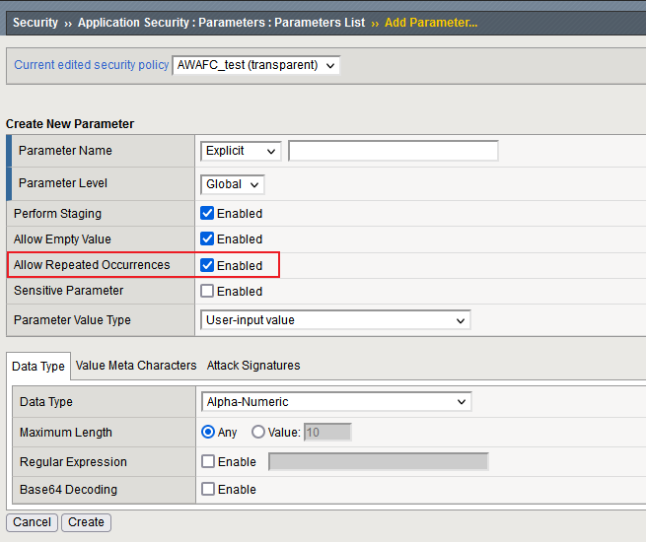The image size is (646, 542).
Task: Open the Attack Signatures tab
Action: coord(253,365)
